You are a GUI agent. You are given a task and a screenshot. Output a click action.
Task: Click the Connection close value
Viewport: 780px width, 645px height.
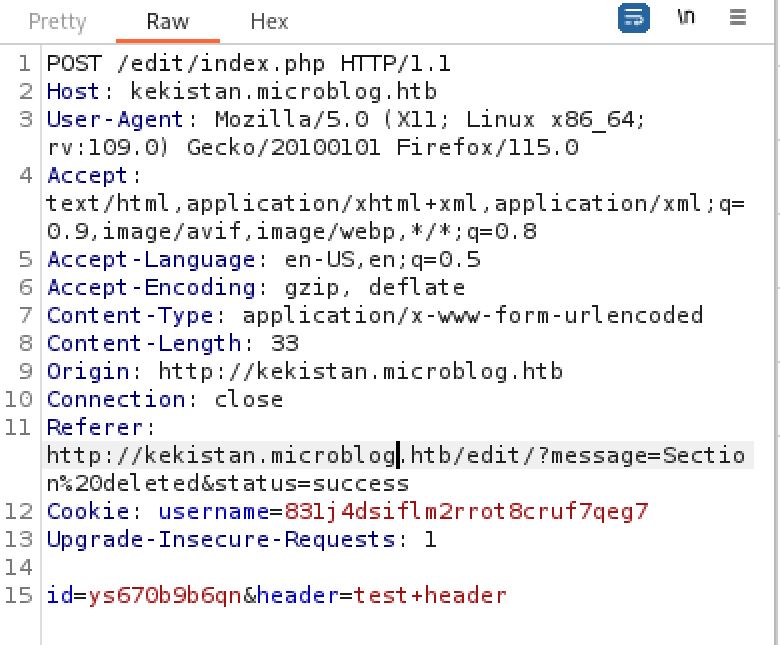coord(249,400)
